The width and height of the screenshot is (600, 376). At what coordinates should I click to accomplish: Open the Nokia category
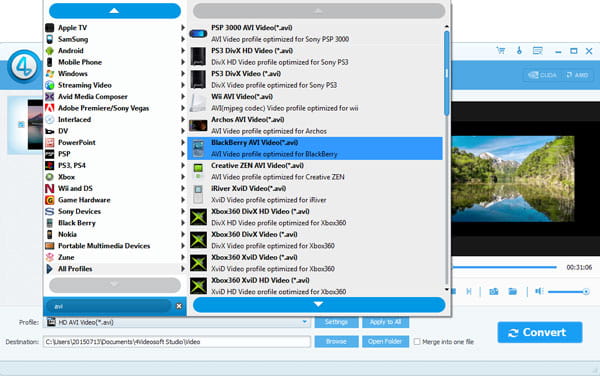[x=115, y=234]
